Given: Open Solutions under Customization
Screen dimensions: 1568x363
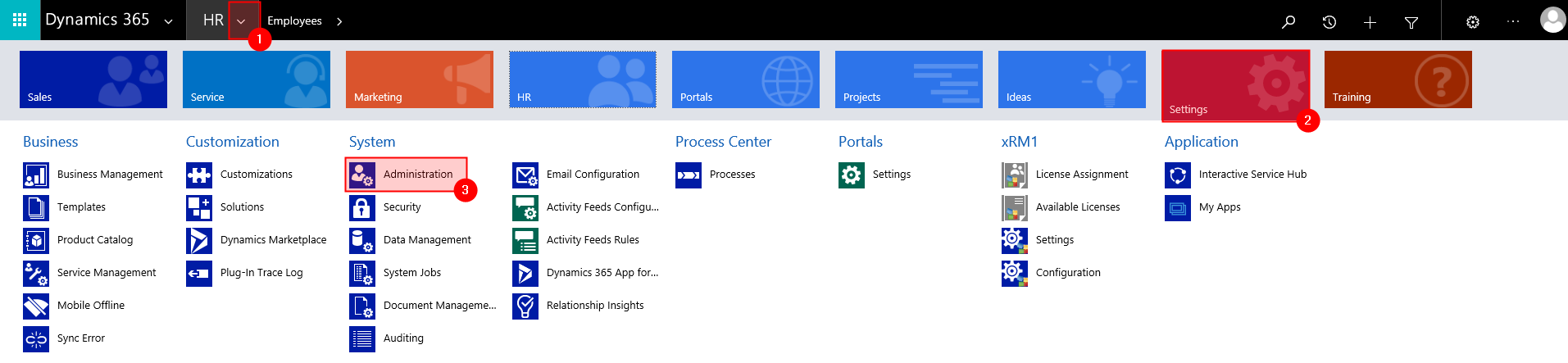Looking at the screenshot, I should (x=242, y=207).
